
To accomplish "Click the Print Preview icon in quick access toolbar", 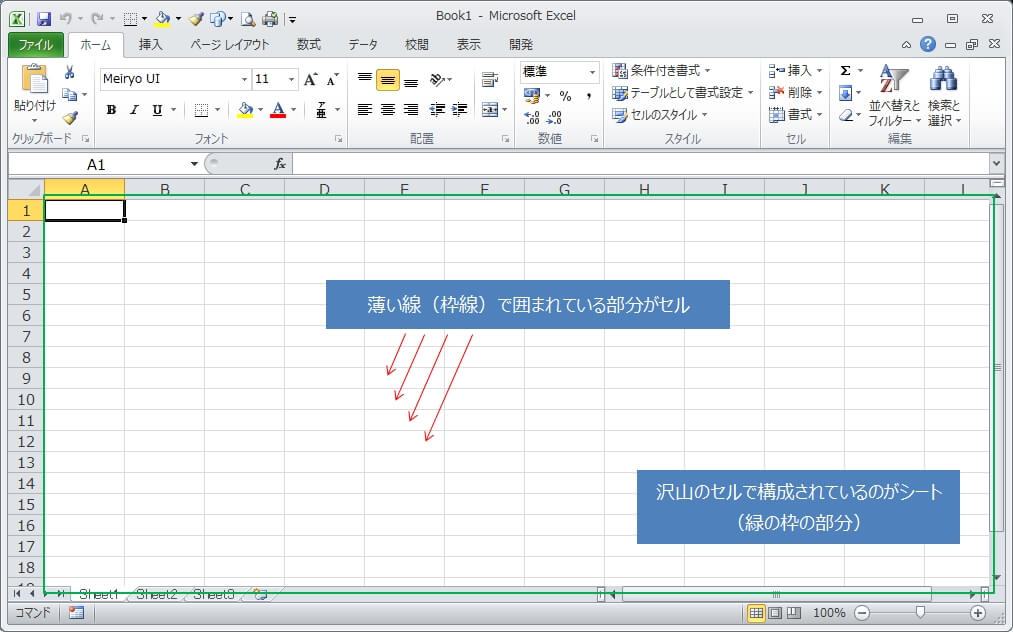I will 247,19.
